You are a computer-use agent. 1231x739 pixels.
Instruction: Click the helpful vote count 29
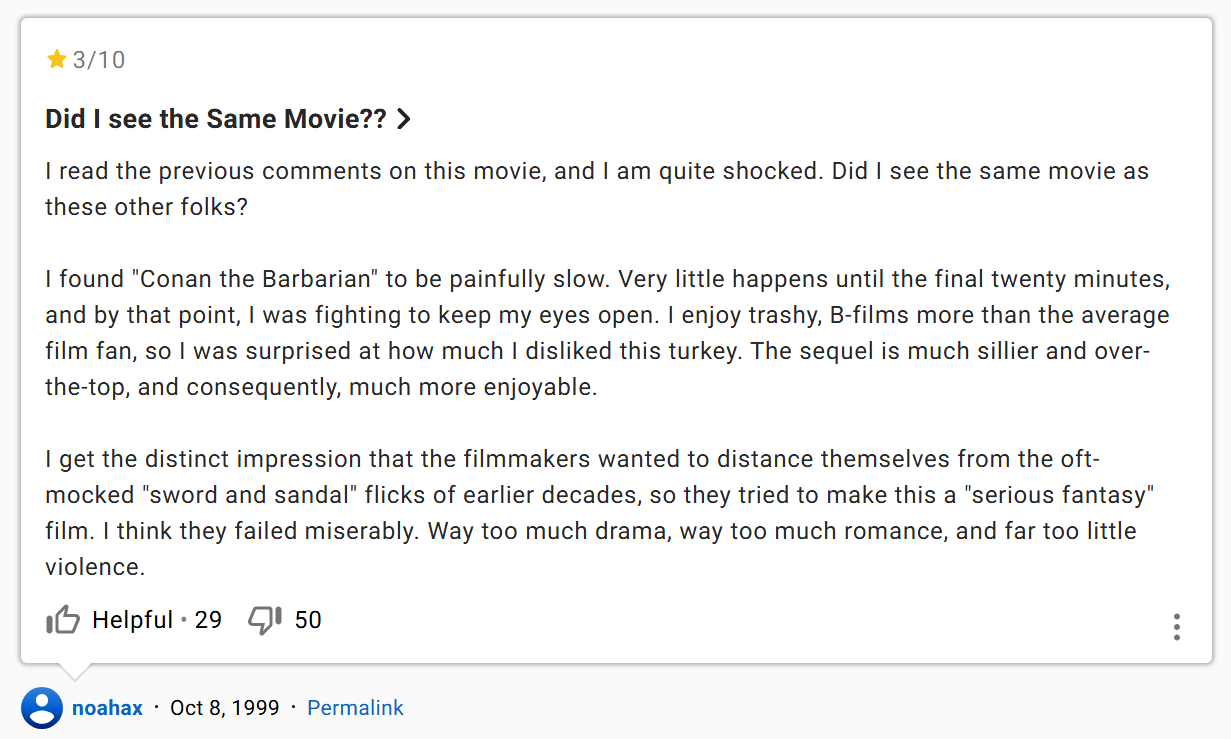208,620
